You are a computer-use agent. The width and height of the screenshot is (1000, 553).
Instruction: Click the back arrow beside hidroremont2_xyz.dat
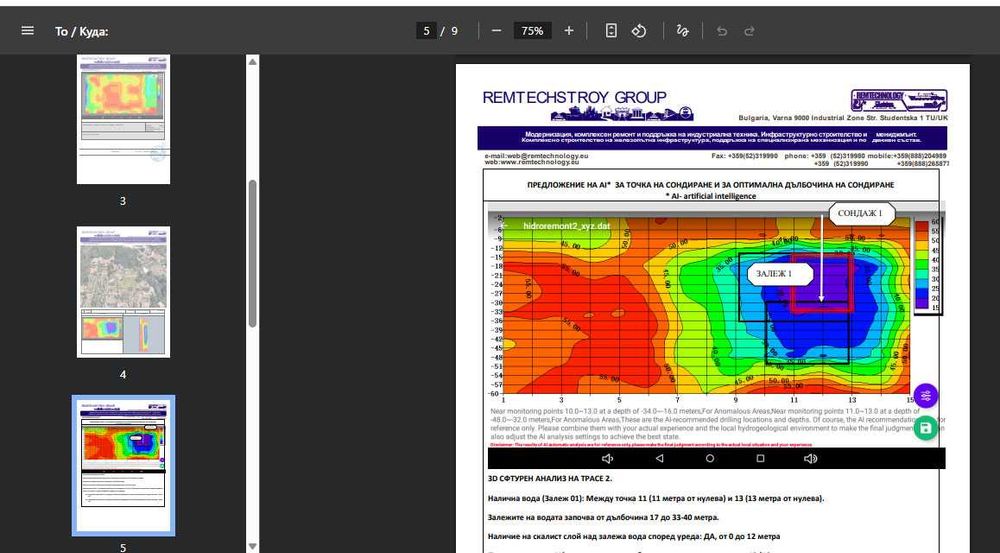(503, 226)
